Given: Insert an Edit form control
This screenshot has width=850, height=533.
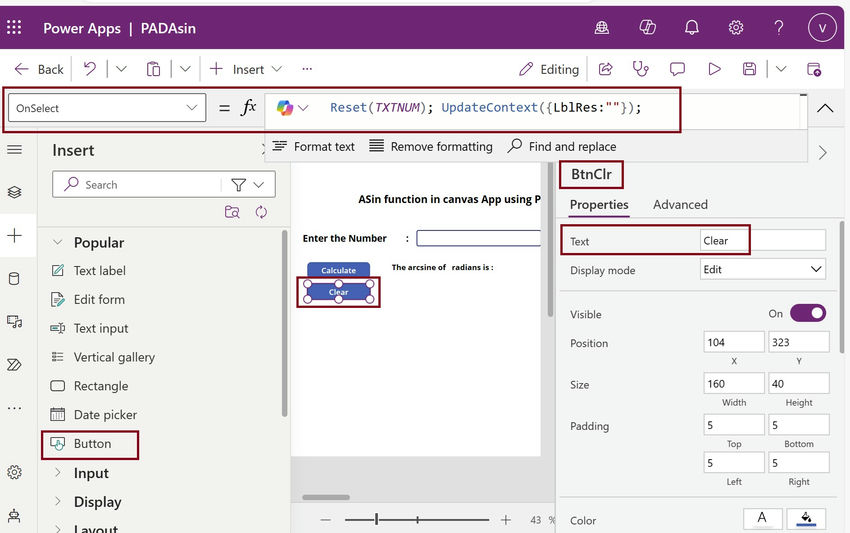Looking at the screenshot, I should coord(87,299).
